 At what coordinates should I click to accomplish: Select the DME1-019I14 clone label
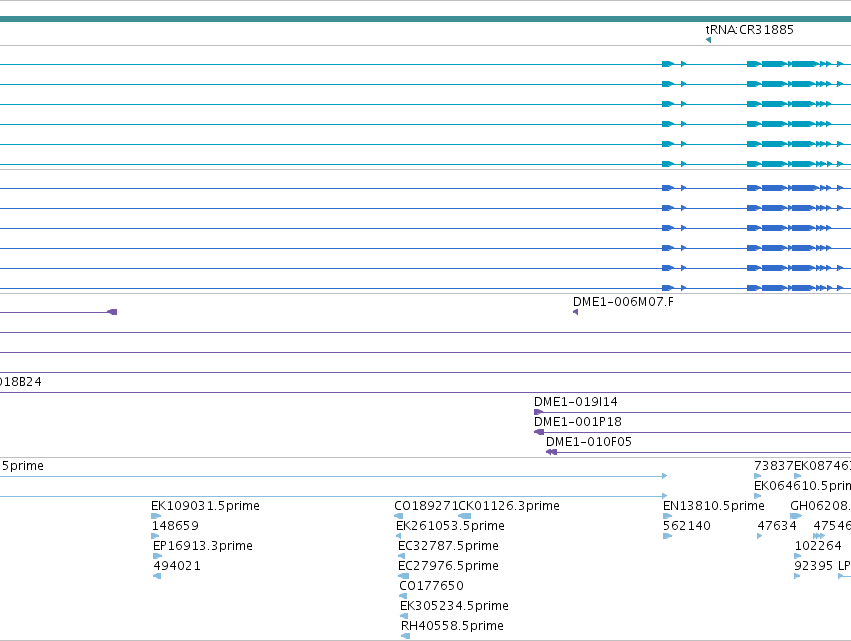click(x=576, y=402)
